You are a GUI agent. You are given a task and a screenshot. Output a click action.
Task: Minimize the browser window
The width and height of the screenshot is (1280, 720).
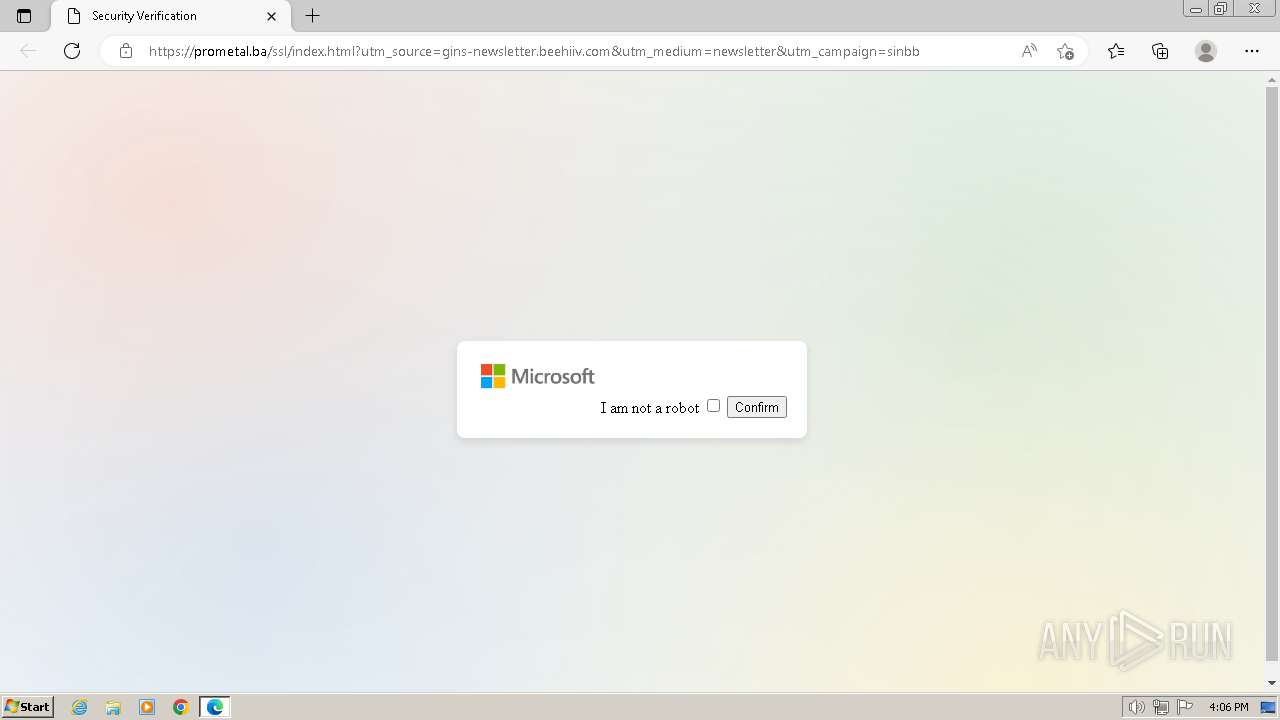[x=1196, y=9]
